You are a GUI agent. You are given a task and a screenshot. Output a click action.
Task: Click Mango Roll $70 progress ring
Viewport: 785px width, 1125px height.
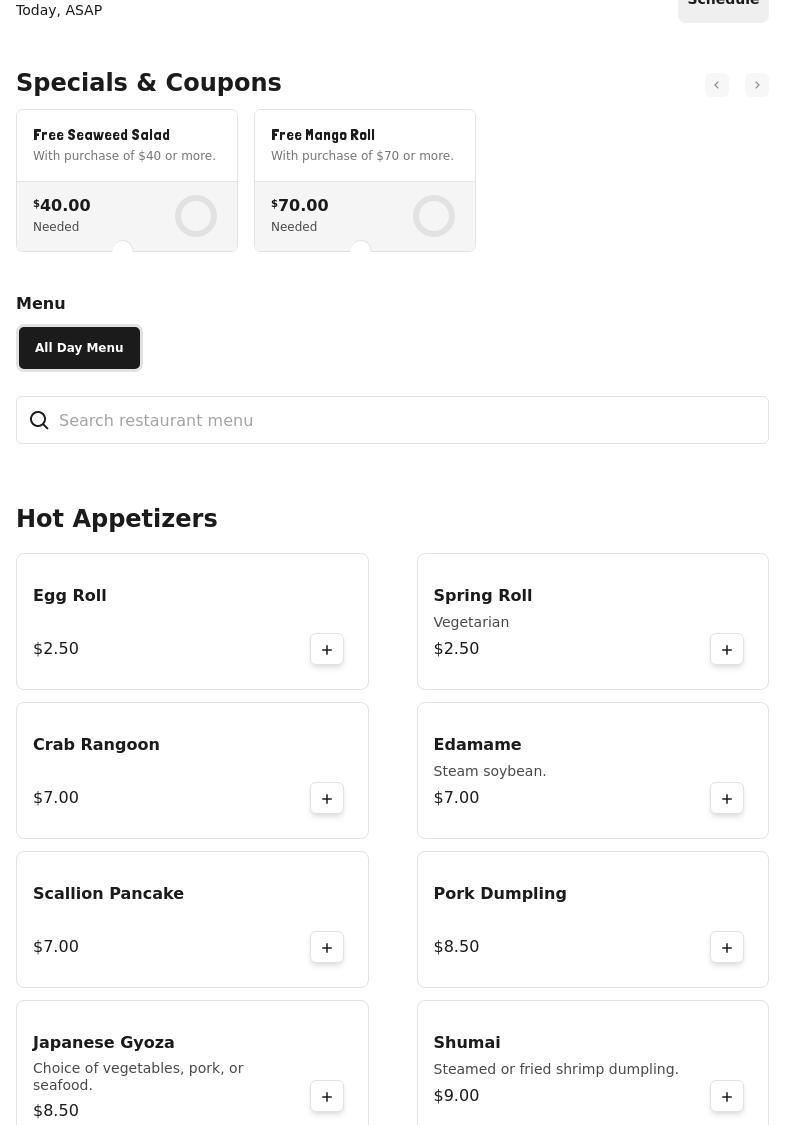tap(434, 216)
